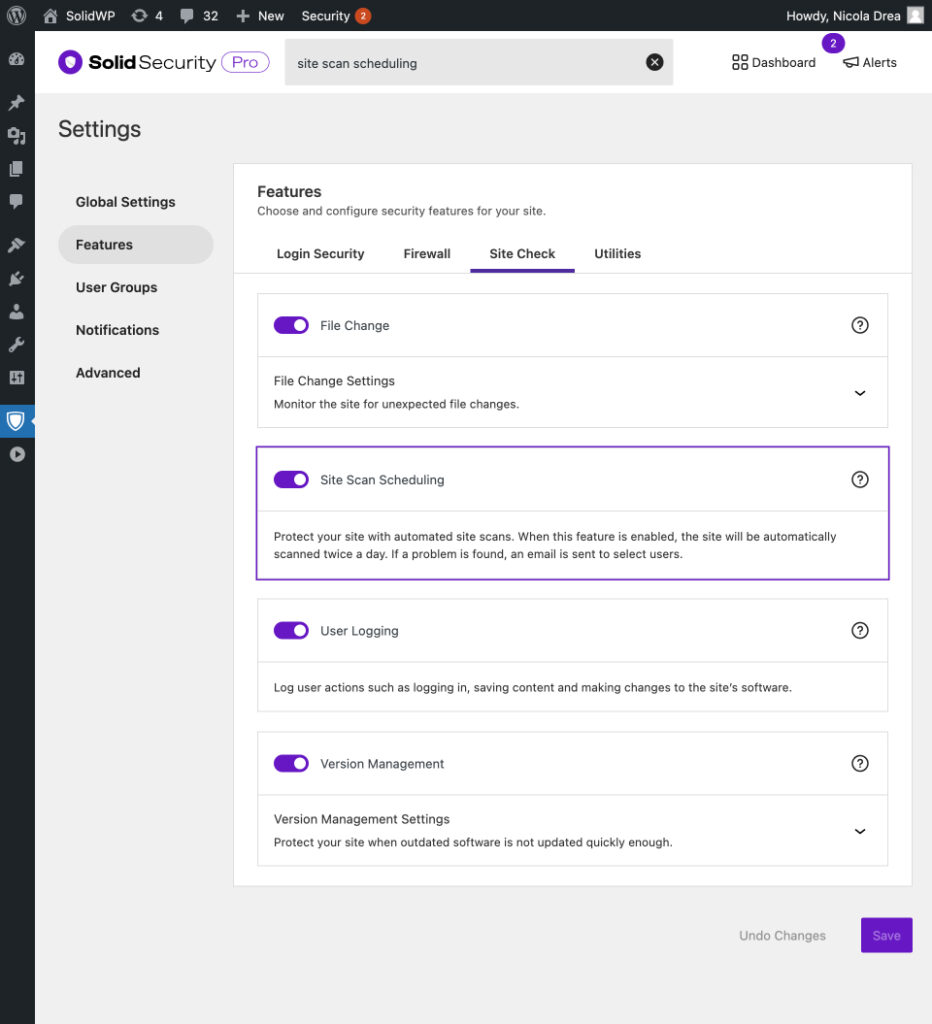
Task: Turn off Site Scan Scheduling toggle
Action: 291,480
